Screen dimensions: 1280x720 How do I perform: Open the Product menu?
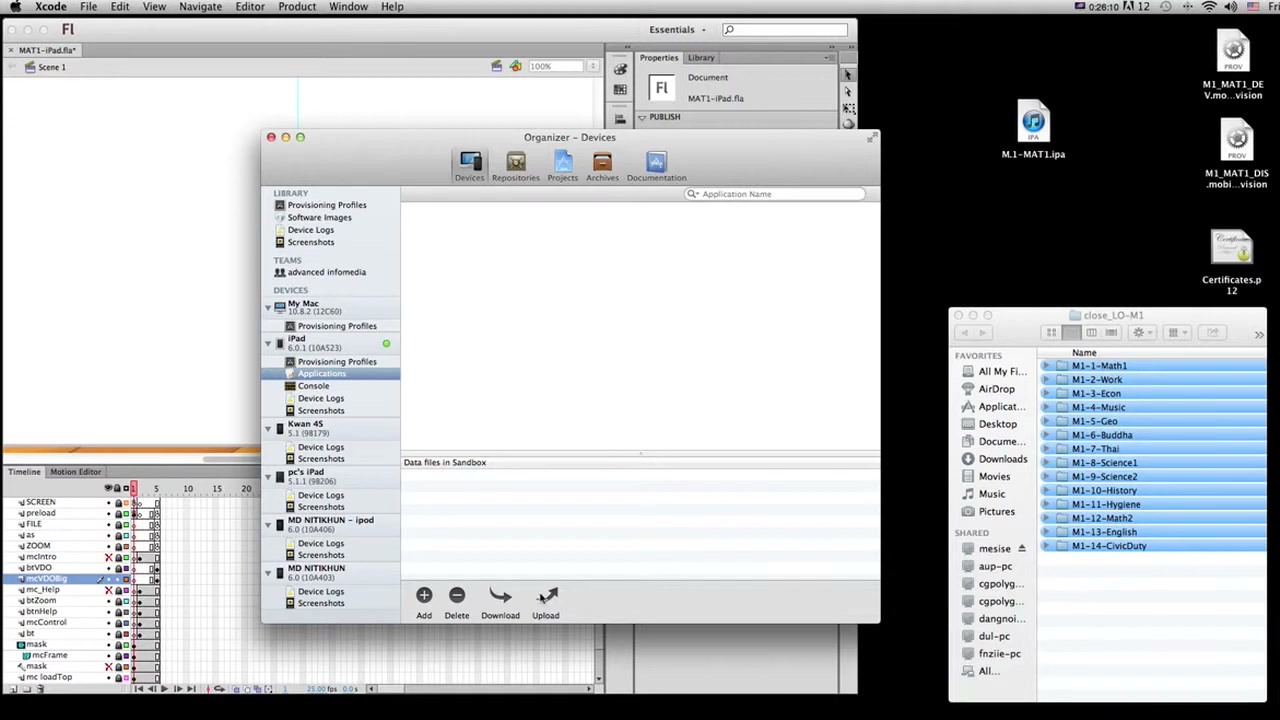tap(297, 7)
